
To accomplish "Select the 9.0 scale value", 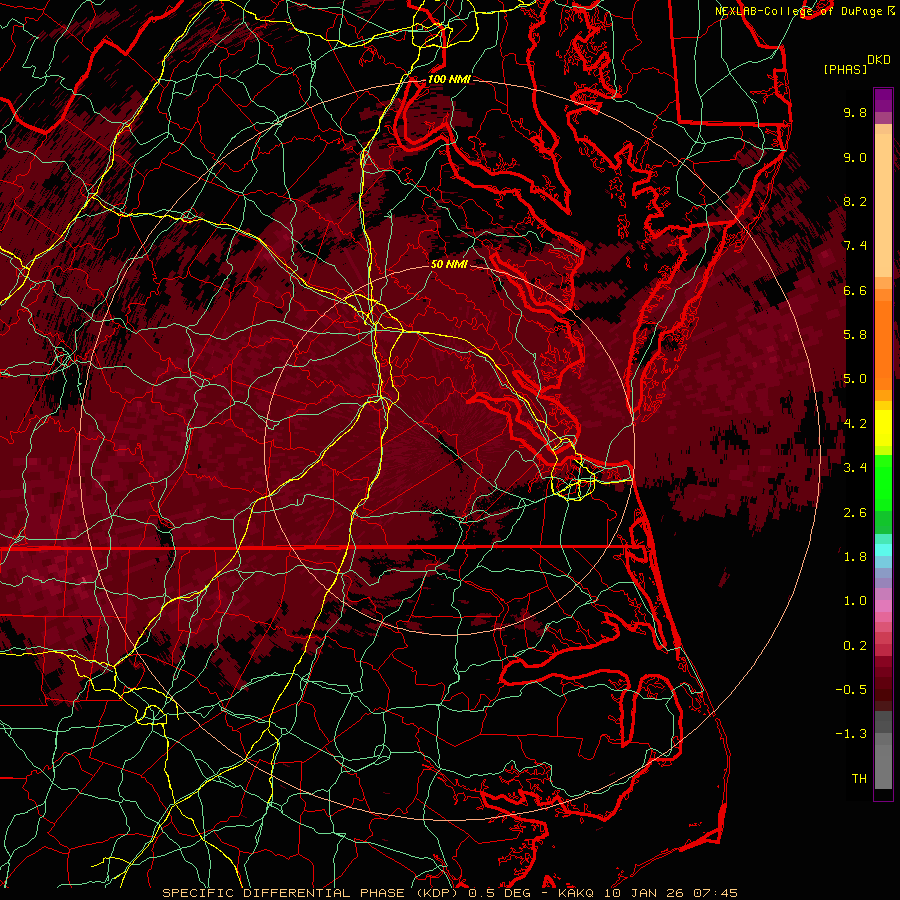I will 855,157.
